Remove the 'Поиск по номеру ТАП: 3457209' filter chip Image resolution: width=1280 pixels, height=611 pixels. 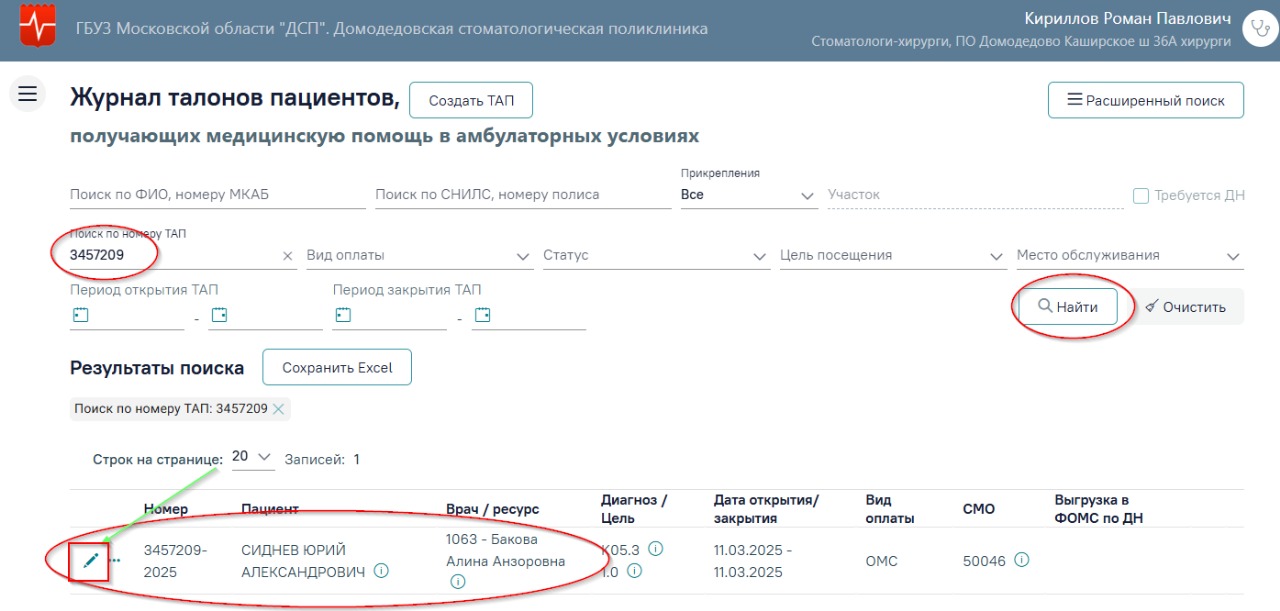(279, 408)
